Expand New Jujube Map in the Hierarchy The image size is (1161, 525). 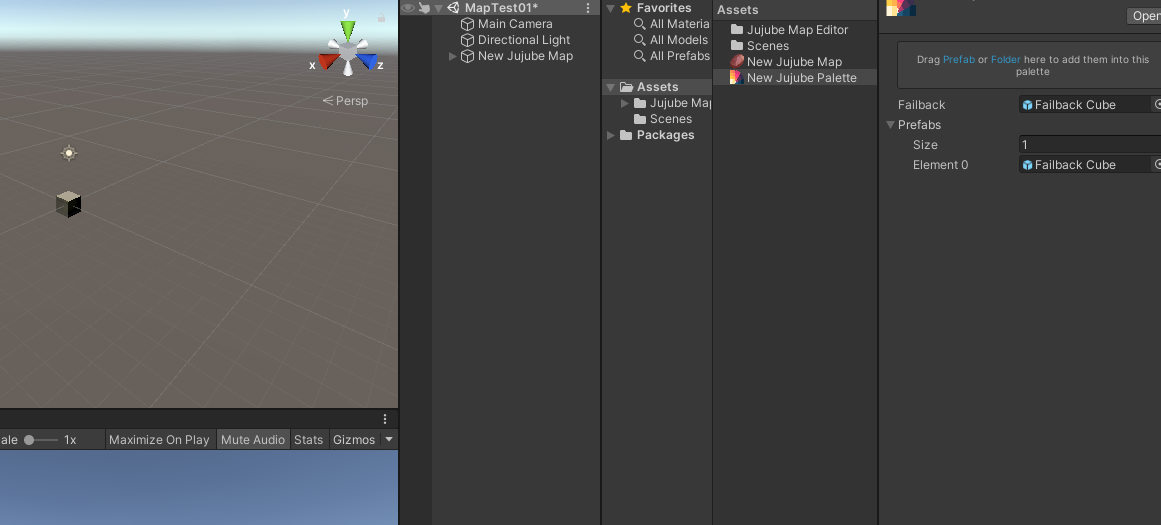coord(453,57)
